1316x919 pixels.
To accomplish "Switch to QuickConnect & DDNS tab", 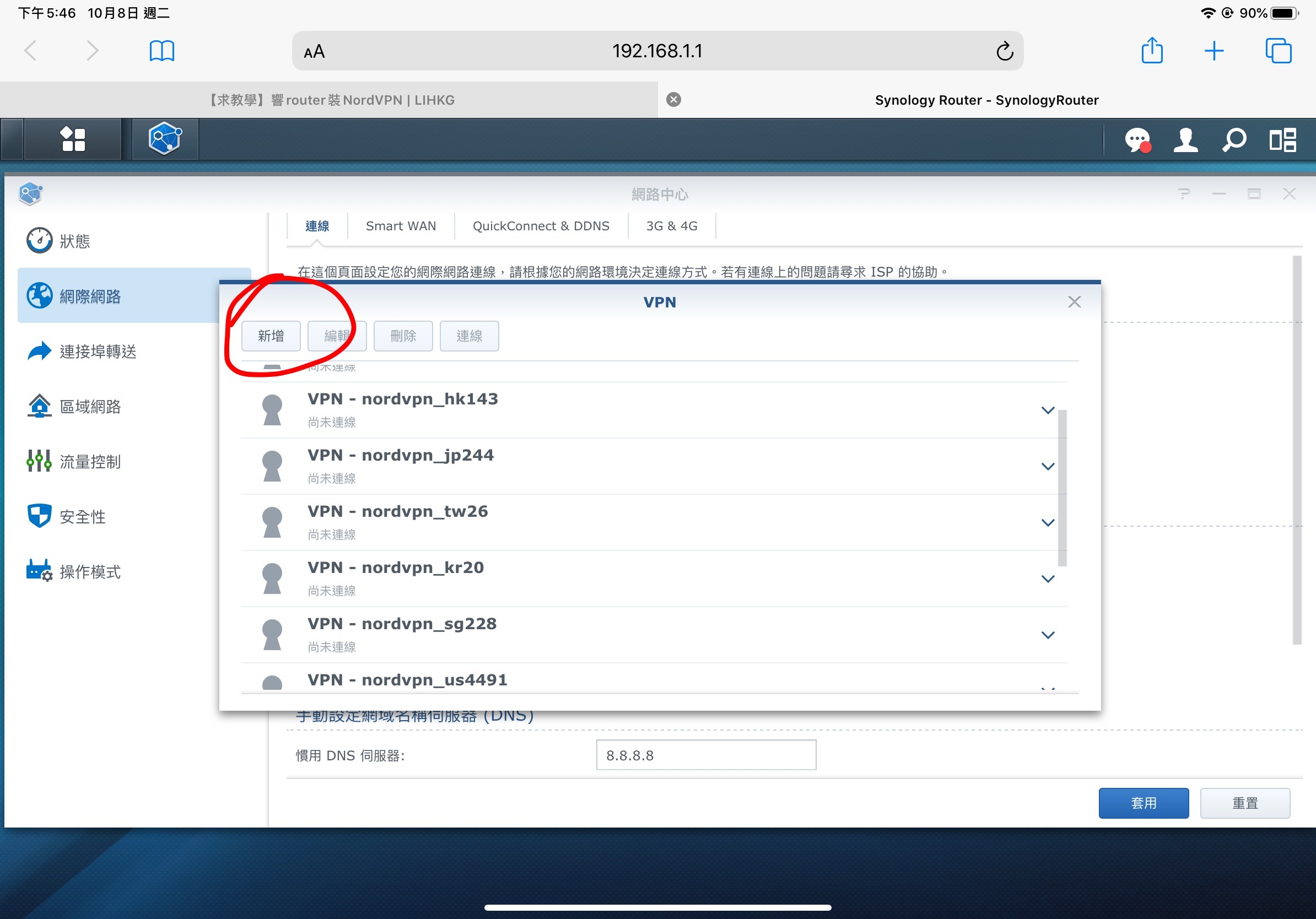I will point(541,226).
